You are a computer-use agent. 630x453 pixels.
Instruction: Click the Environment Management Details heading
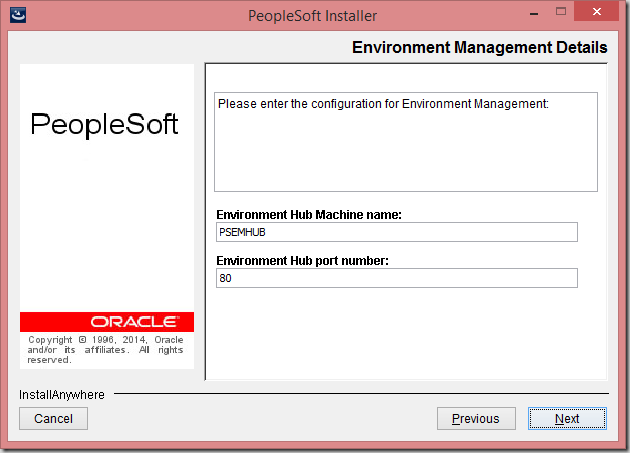(480, 47)
